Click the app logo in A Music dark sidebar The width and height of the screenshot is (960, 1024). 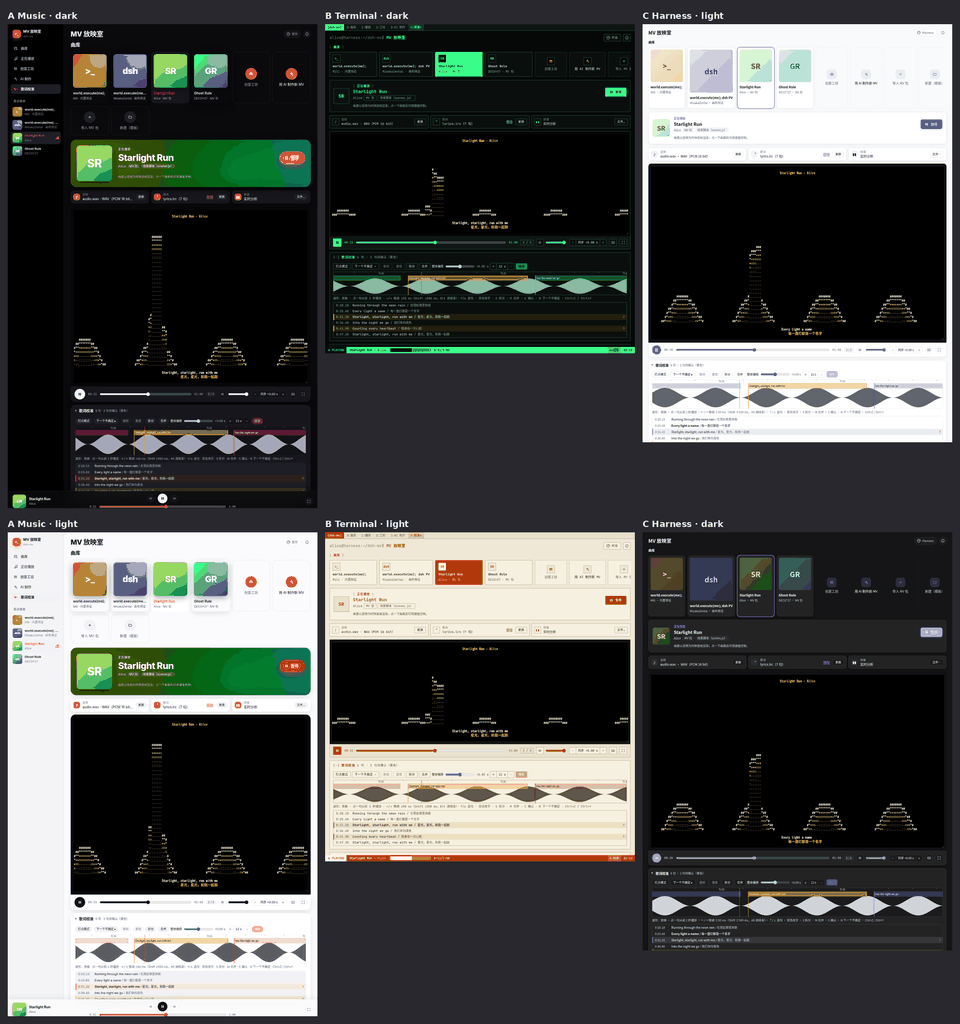click(17, 33)
